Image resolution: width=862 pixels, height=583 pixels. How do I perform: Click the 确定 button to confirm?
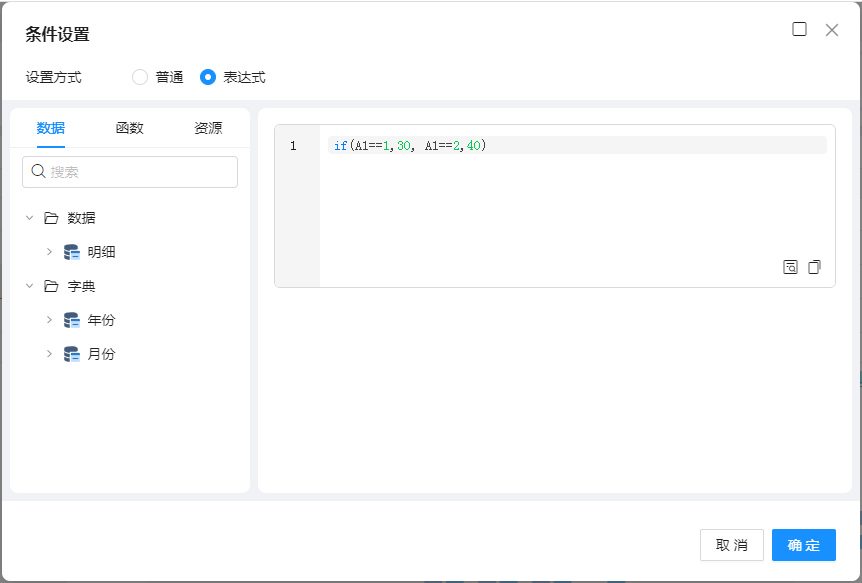click(803, 545)
